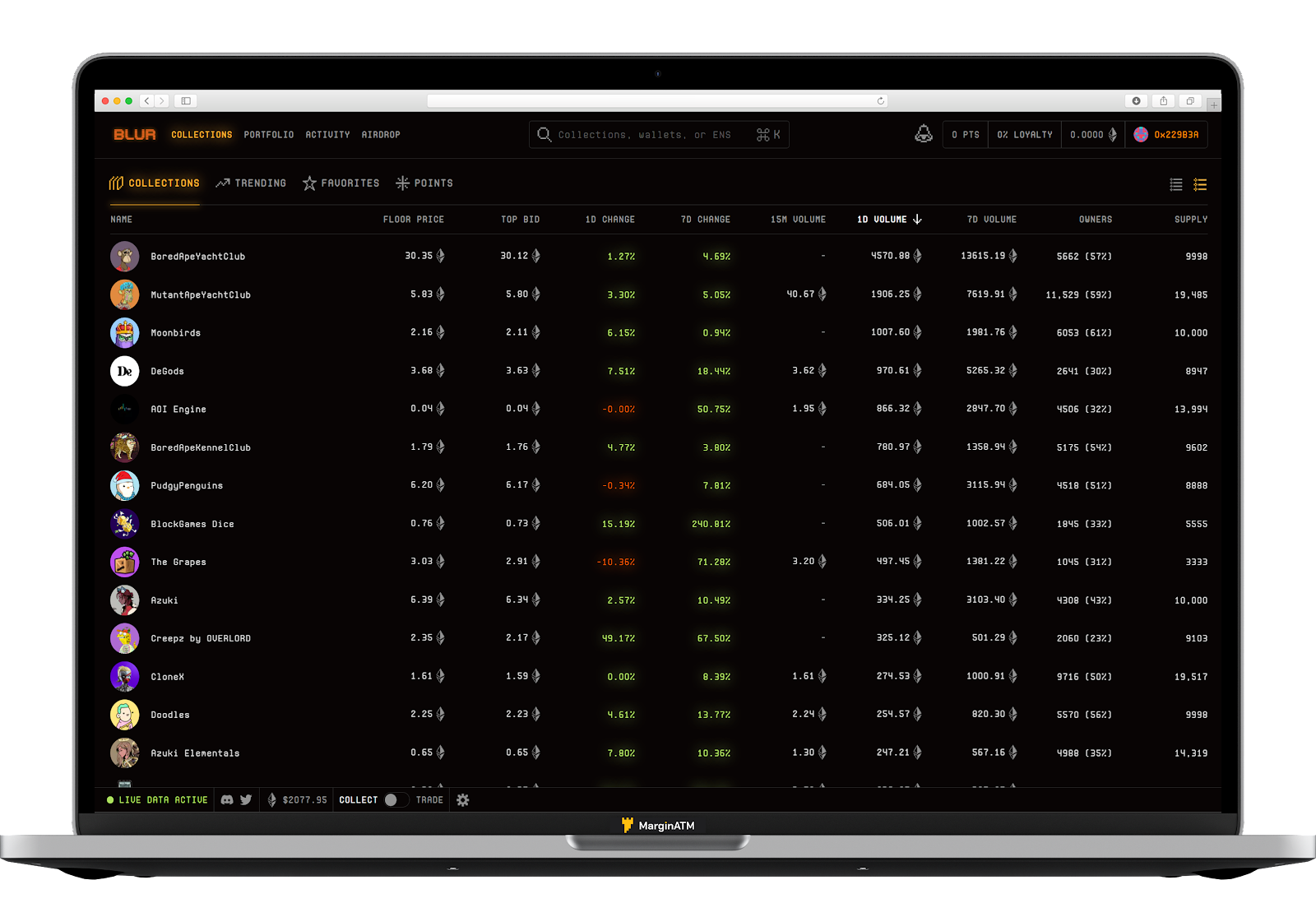Open new browser tab plus button
This screenshot has height=917, width=1316.
point(1214,104)
